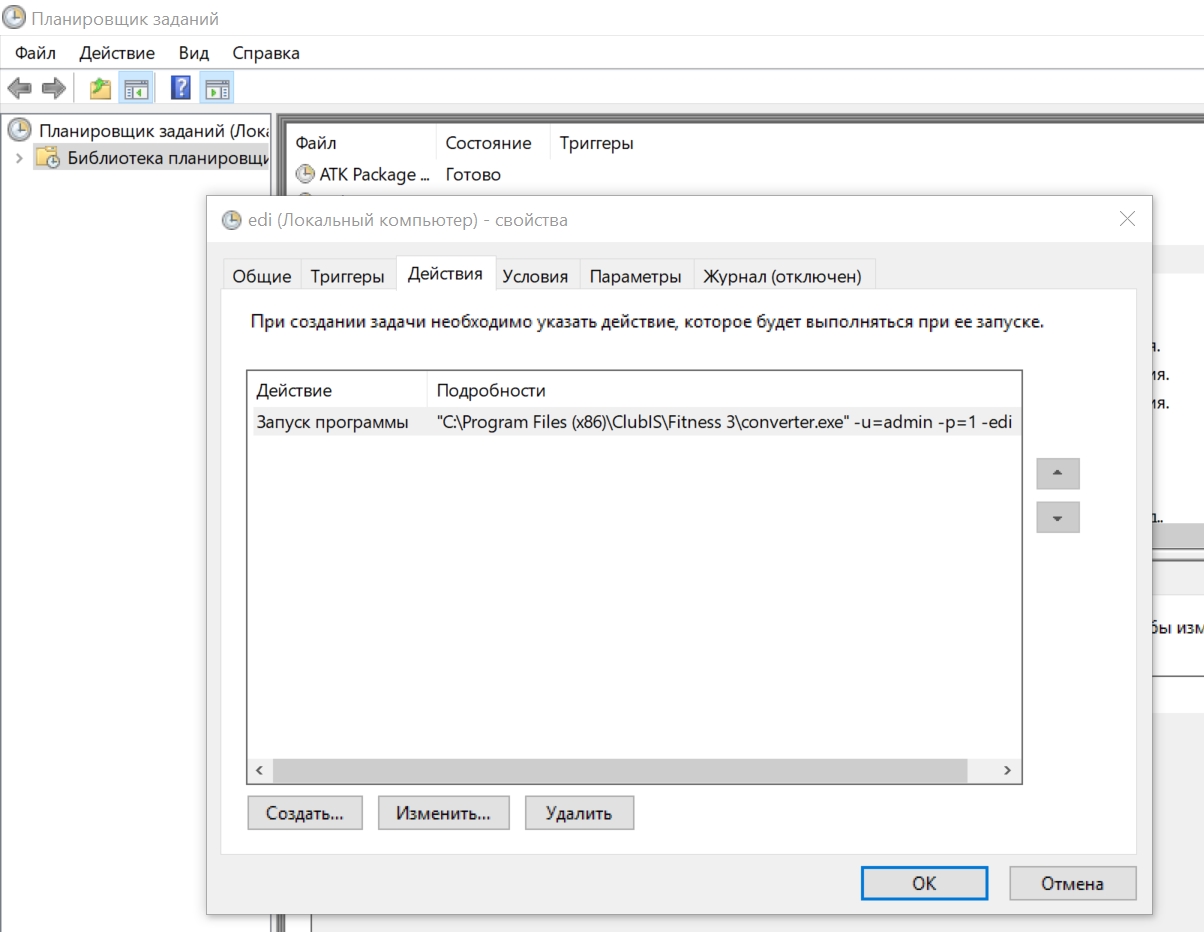Move action down with arrow button

click(x=1058, y=517)
